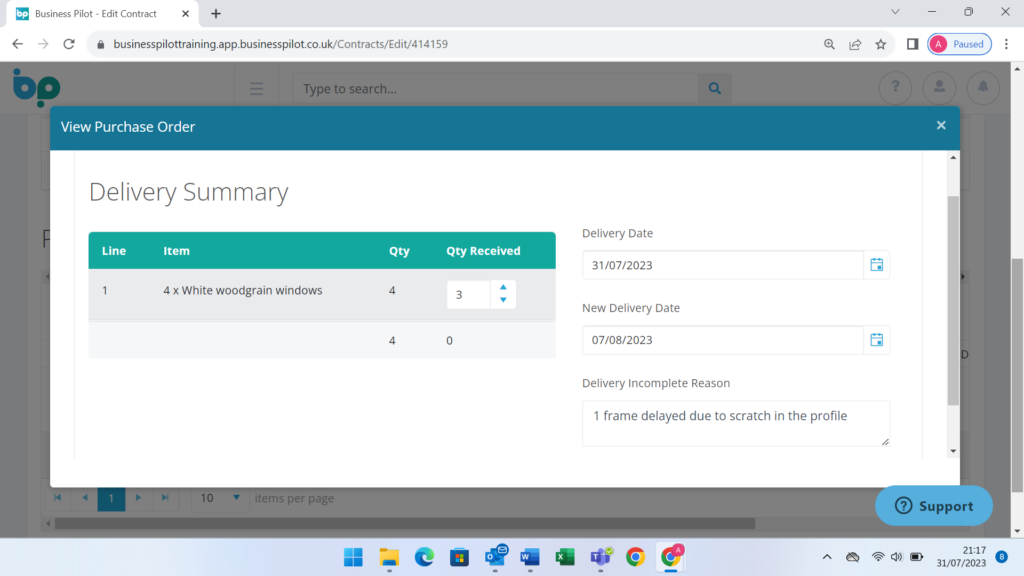Click the Delivery Date input field

click(722, 265)
